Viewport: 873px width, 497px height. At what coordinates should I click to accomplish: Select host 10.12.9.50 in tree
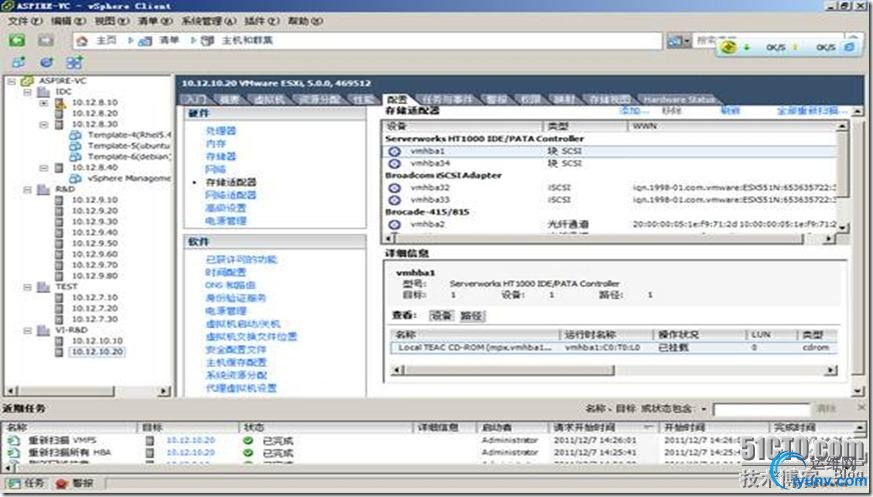[x=95, y=244]
